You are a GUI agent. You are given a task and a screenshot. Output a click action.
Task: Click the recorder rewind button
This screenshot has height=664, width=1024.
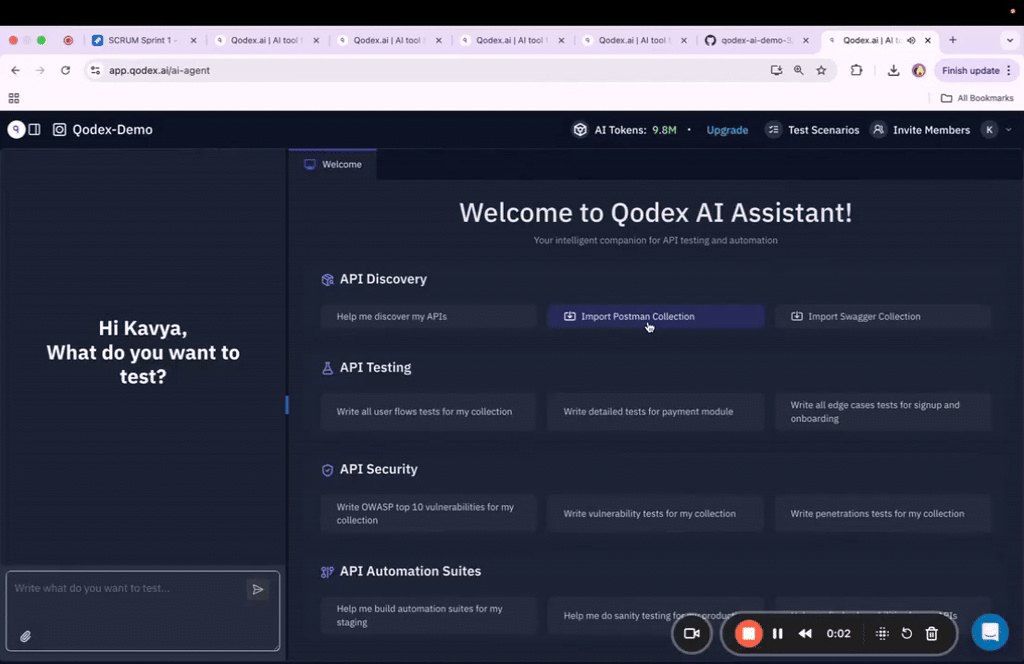pyautogui.click(x=805, y=633)
